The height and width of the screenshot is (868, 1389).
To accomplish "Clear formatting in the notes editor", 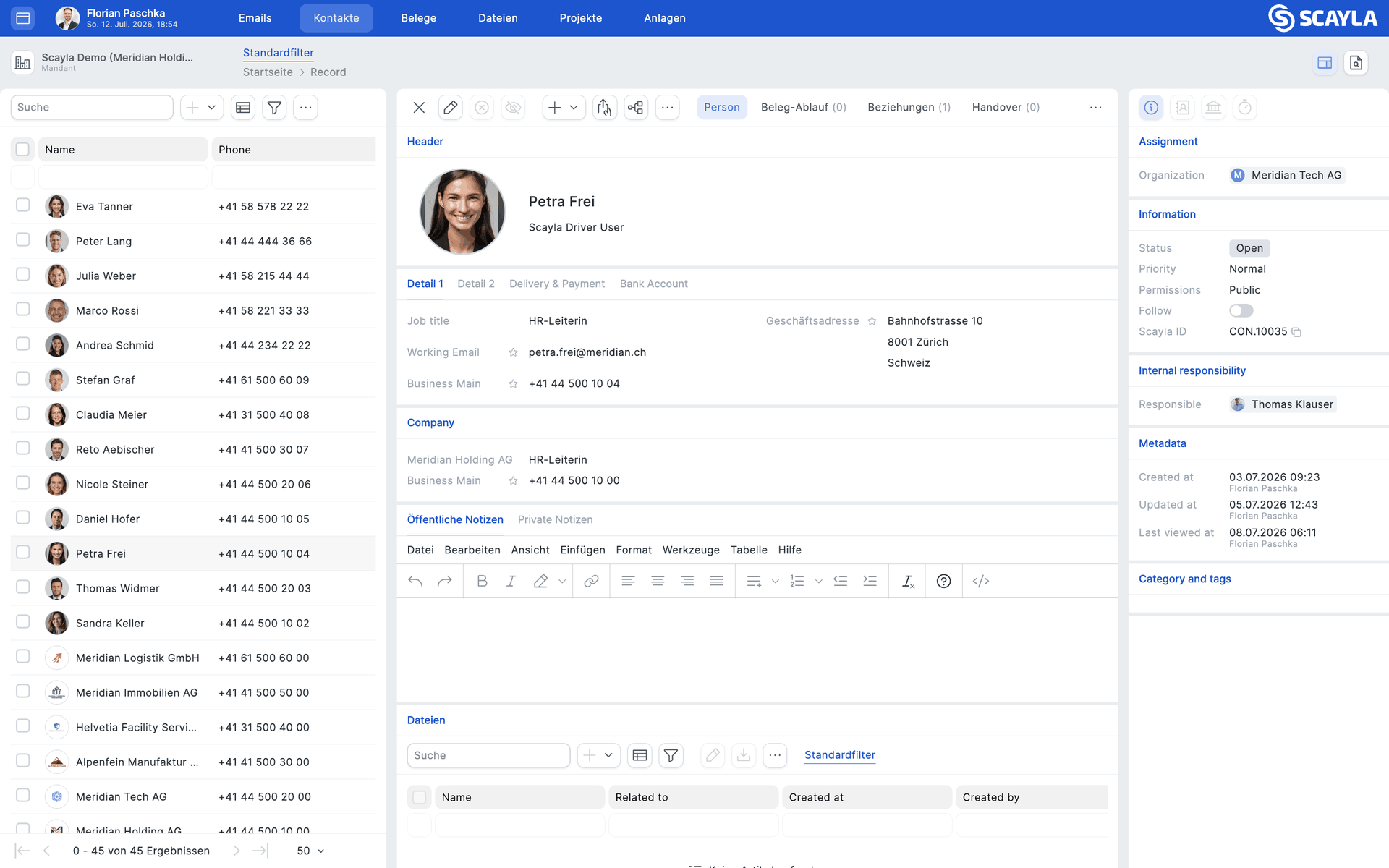I will pos(908,581).
